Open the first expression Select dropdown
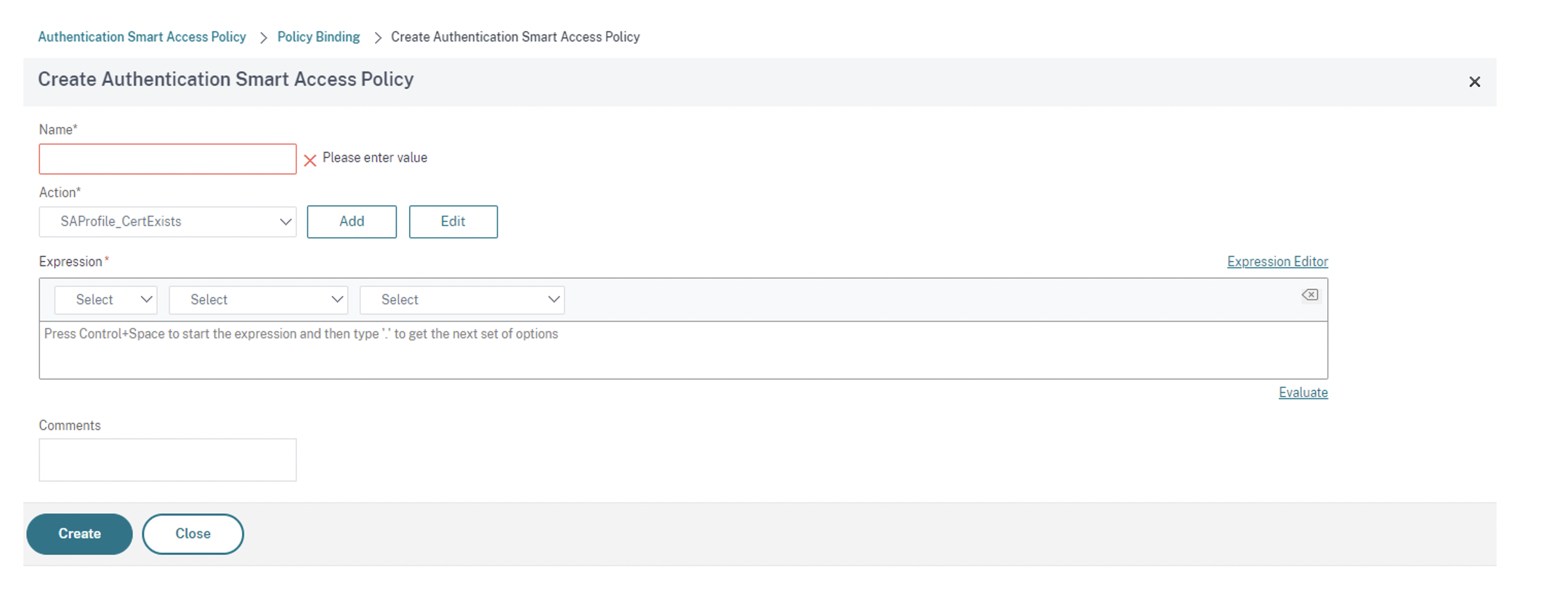The height and width of the screenshot is (596, 1568). (x=106, y=300)
